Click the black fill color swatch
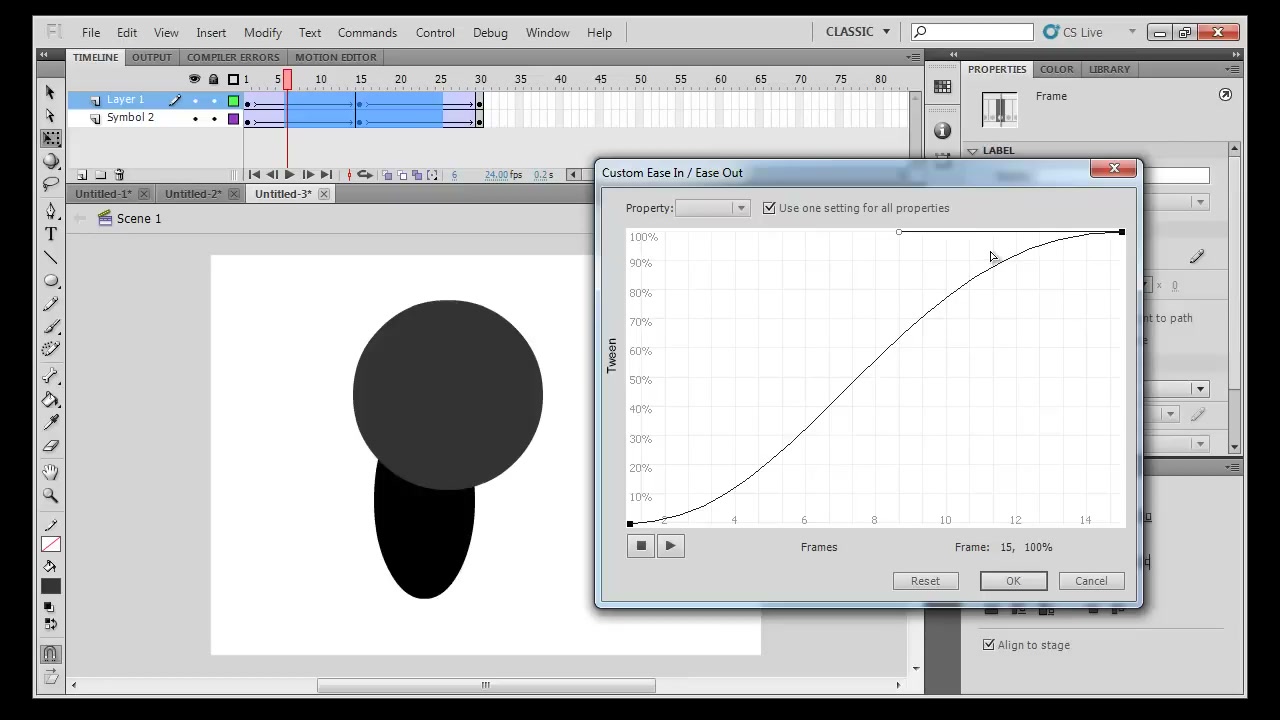 51,587
